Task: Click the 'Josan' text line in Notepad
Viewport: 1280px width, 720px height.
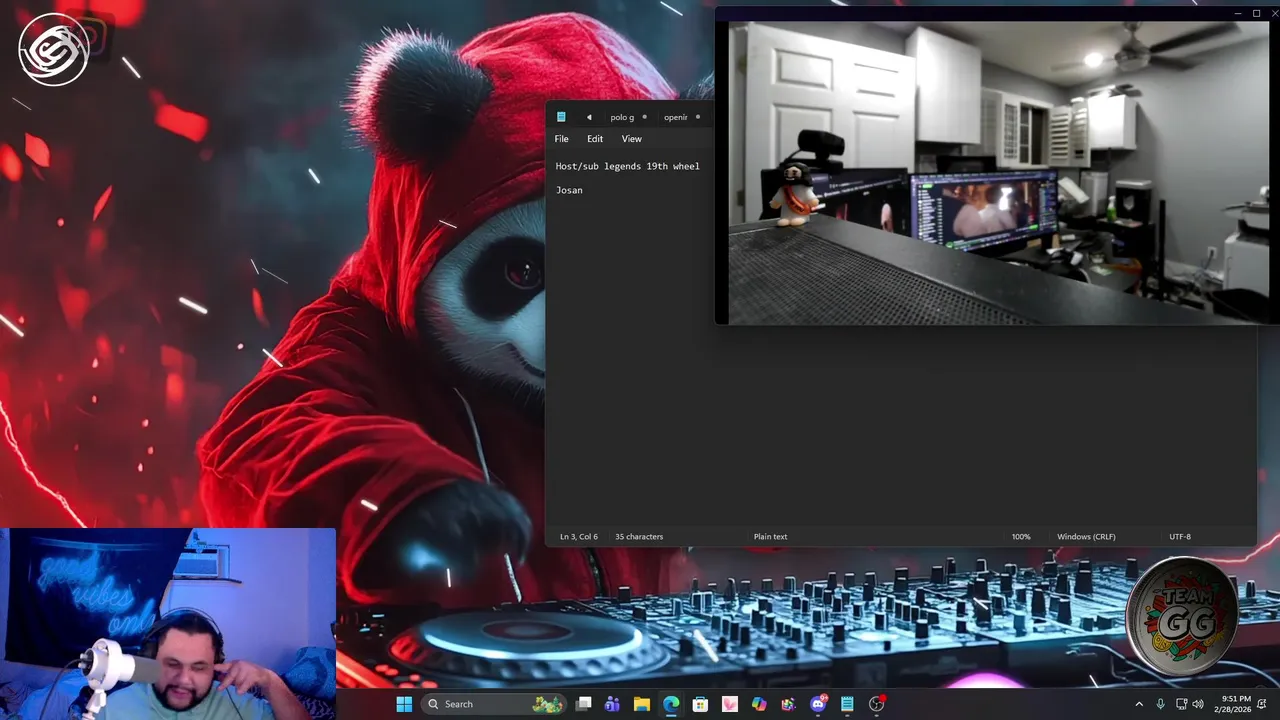Action: [569, 190]
